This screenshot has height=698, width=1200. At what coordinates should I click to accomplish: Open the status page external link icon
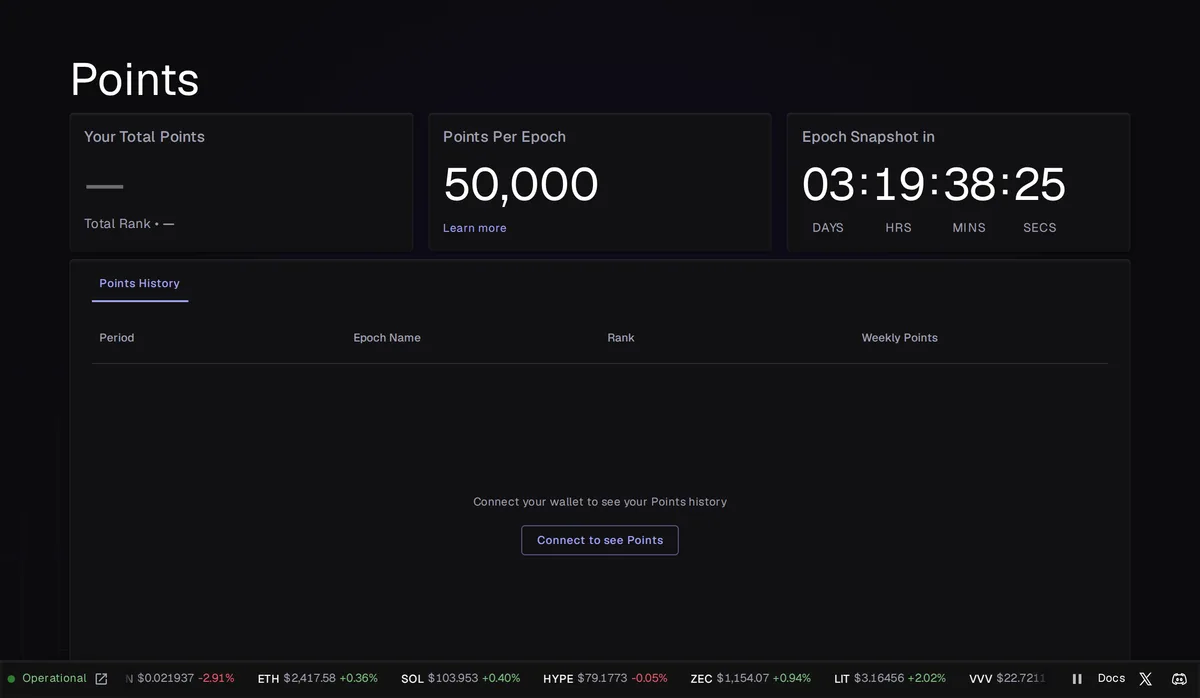101,679
